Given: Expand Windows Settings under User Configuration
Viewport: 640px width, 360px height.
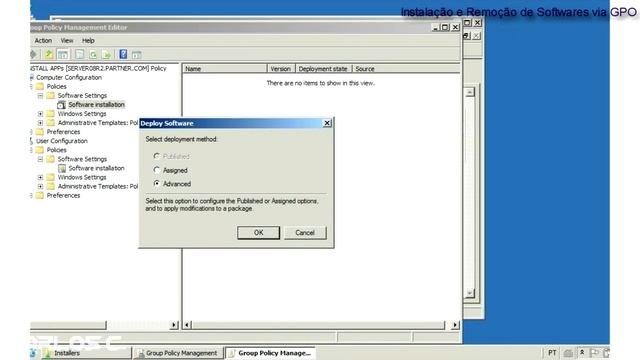Looking at the screenshot, I should tap(40, 178).
